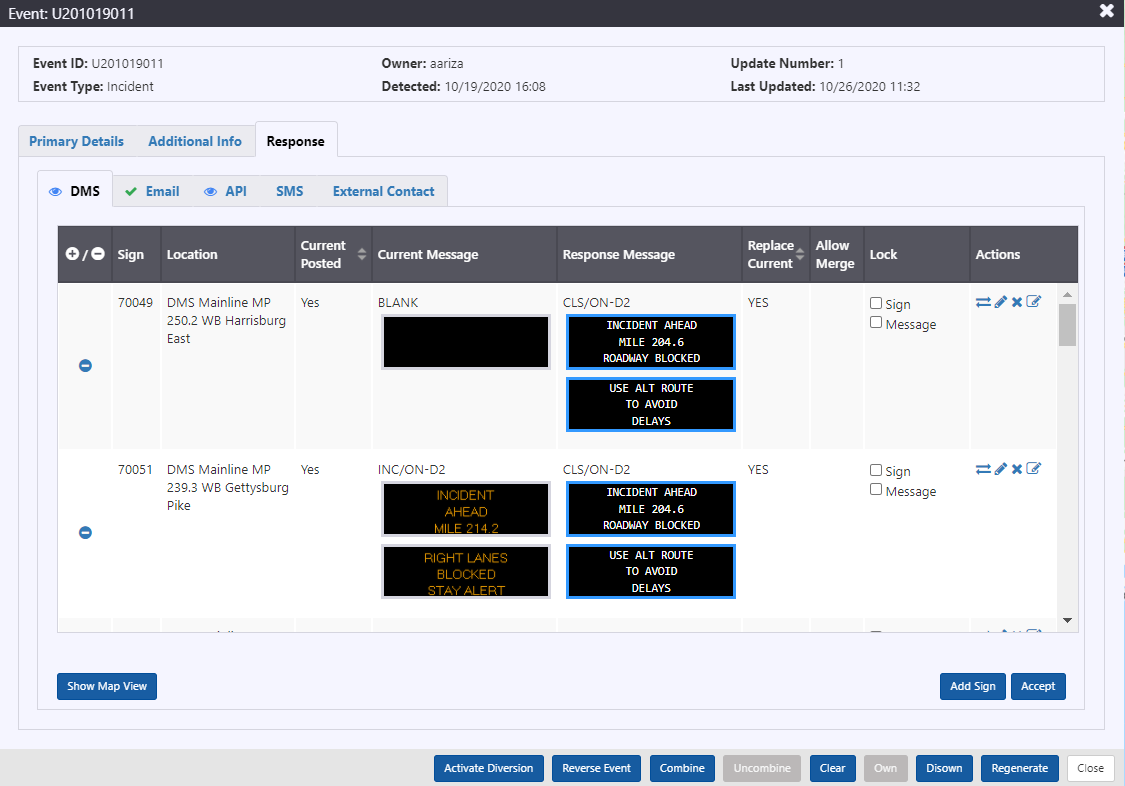Image resolution: width=1125 pixels, height=786 pixels.
Task: Click INCIDENT AHEAD MILE 214.2 current message preview
Action: click(x=466, y=509)
